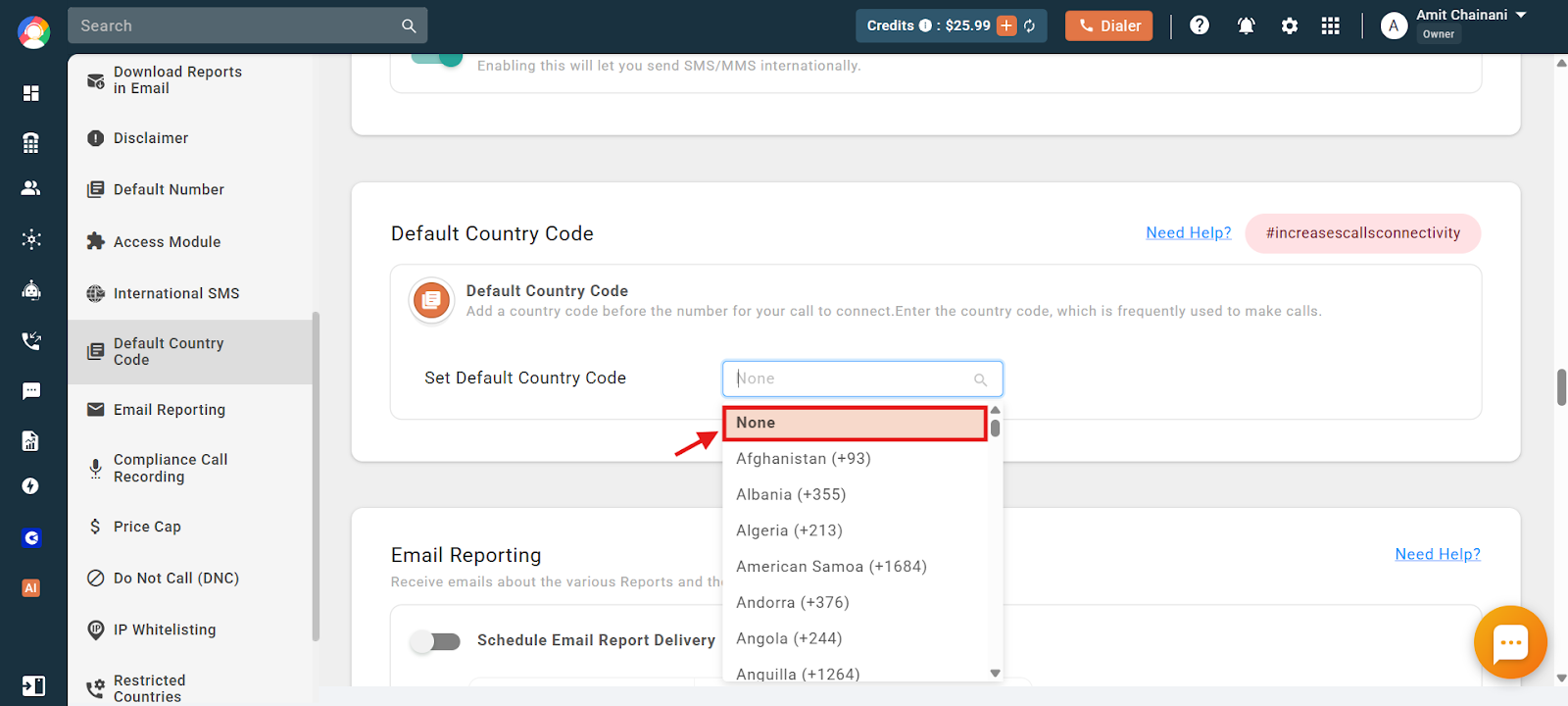Image resolution: width=1568 pixels, height=706 pixels.
Task: Open the contacts people icon in left rail
Action: (31, 188)
